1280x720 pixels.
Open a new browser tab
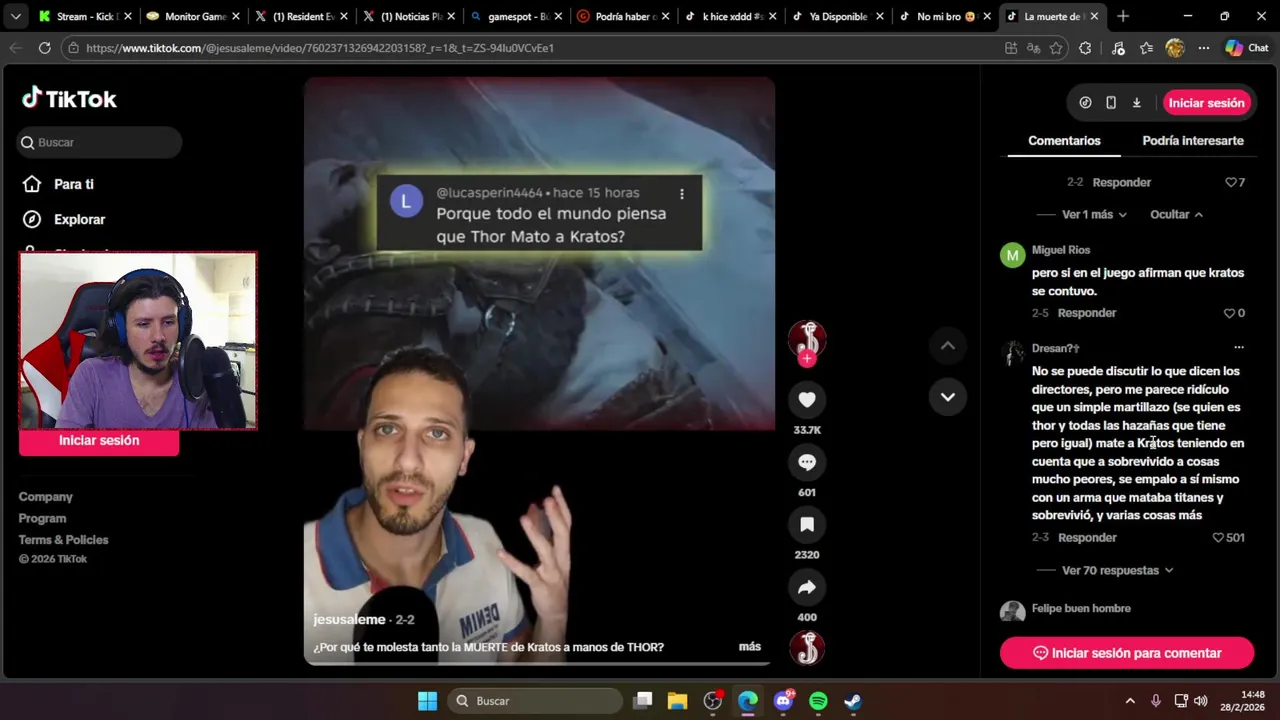point(1123,16)
